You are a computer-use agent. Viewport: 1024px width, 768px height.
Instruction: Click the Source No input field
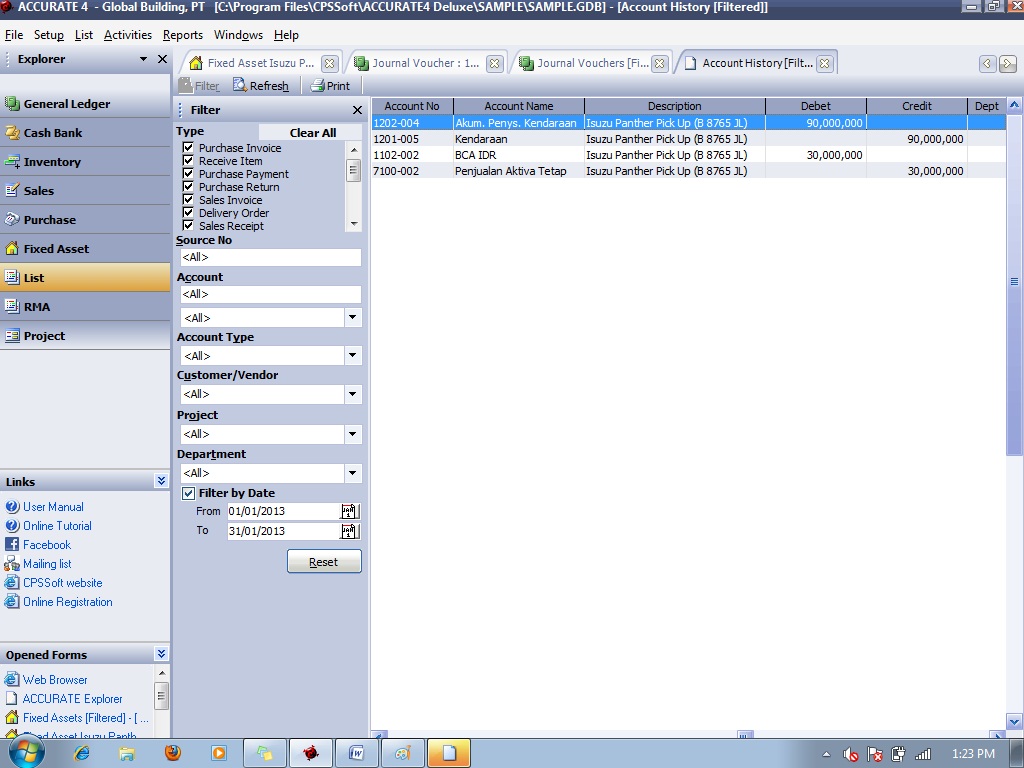[x=270, y=257]
